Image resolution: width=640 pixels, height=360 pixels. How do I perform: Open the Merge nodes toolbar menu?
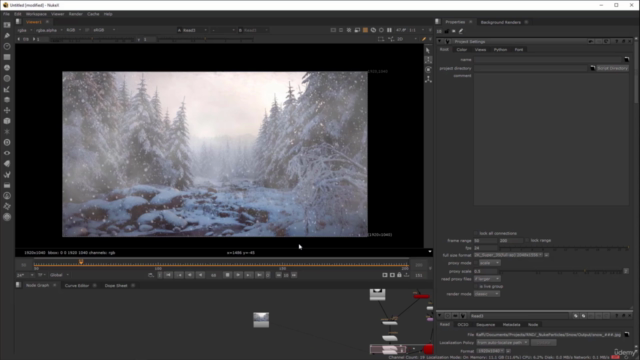[7, 100]
